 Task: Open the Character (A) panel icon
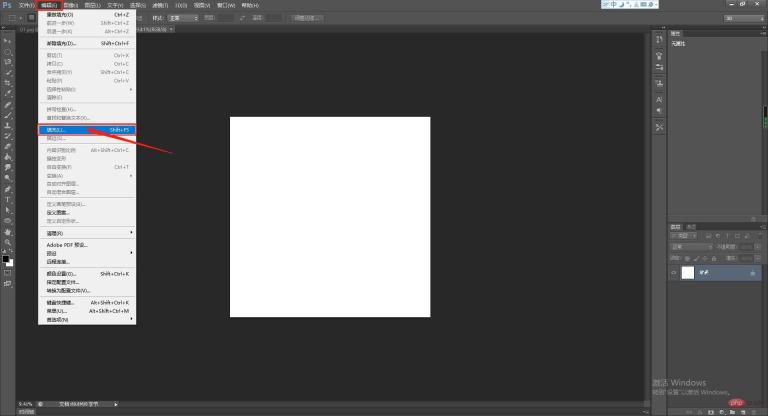pyautogui.click(x=659, y=99)
